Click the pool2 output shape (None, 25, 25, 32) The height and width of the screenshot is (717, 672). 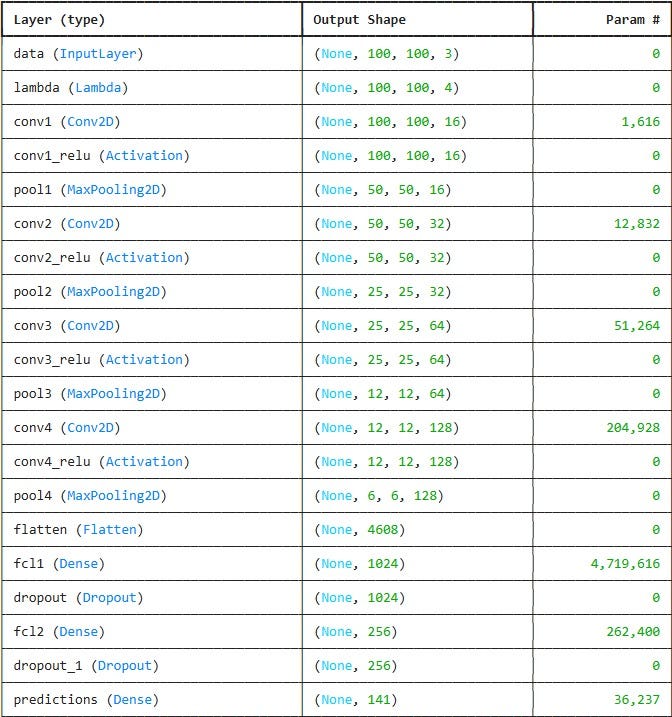(x=383, y=292)
